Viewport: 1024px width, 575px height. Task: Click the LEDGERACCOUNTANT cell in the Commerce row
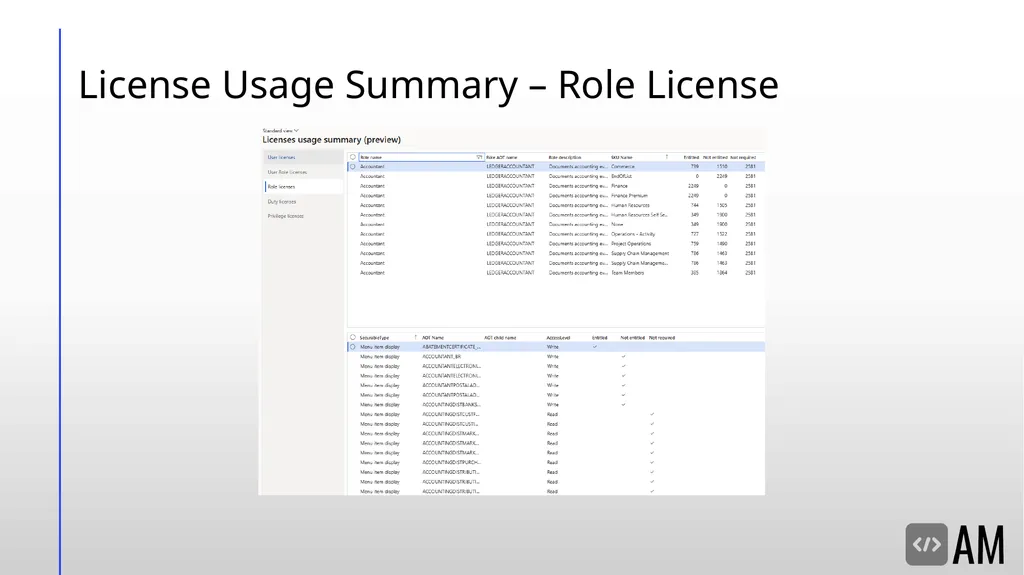coord(511,167)
